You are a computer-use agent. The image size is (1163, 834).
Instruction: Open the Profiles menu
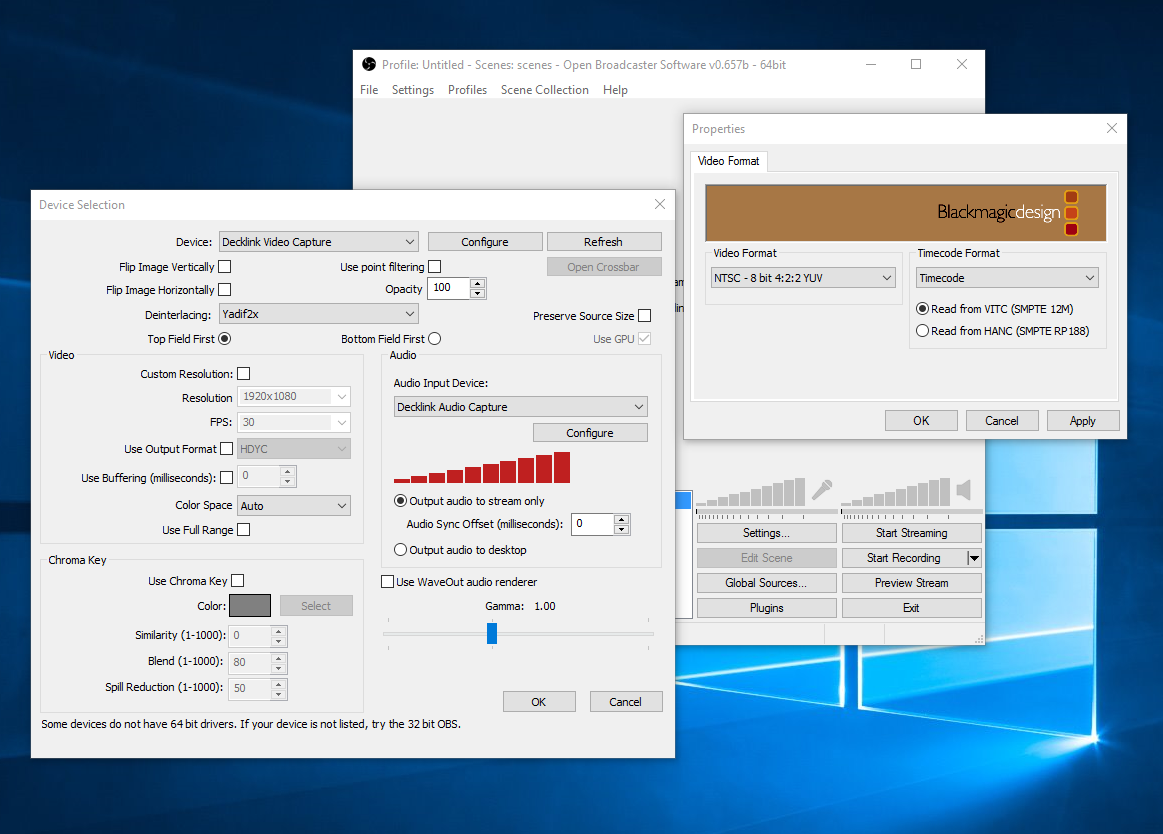tap(467, 90)
